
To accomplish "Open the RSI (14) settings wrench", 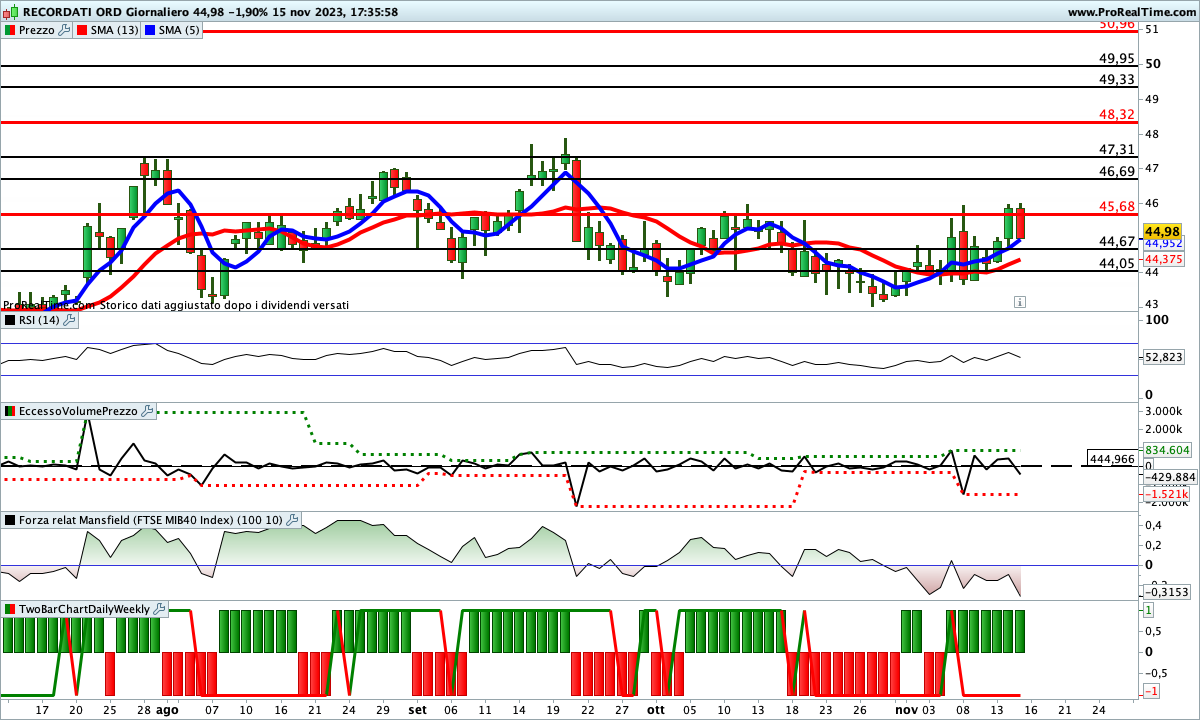I will (71, 320).
